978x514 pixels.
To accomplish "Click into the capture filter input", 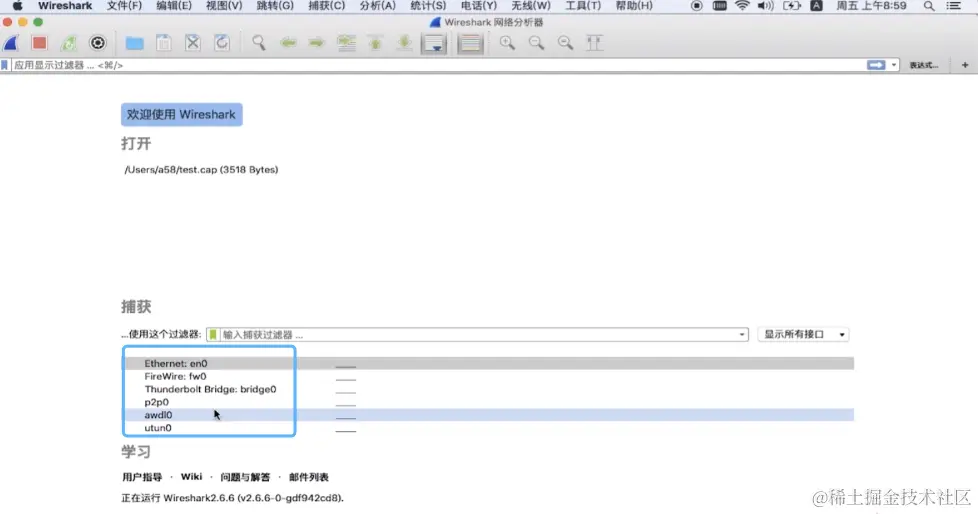I will point(477,335).
